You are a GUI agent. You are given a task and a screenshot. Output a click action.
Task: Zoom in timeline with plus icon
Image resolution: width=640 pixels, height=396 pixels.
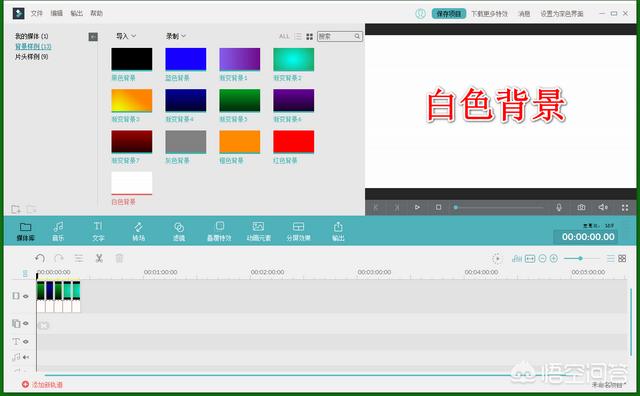554,258
